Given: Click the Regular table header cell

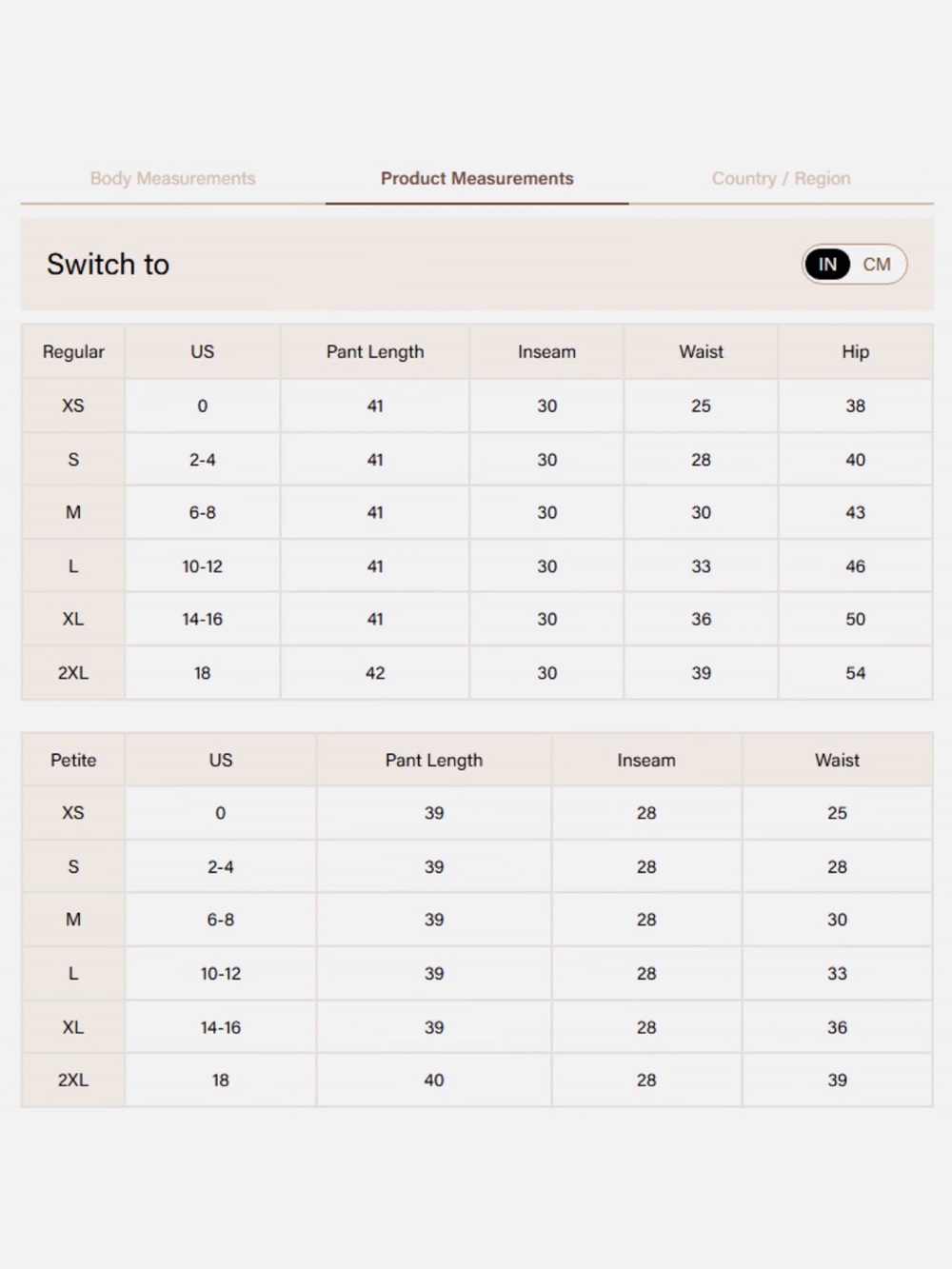Looking at the screenshot, I should [73, 352].
